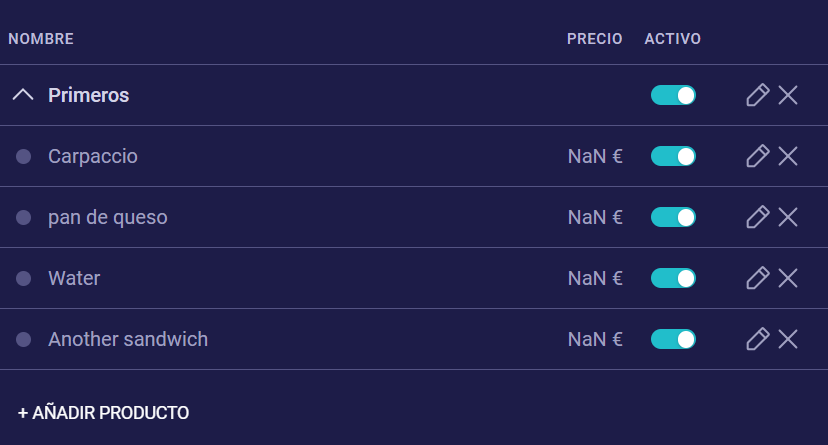Delete the Primeros category

788,95
